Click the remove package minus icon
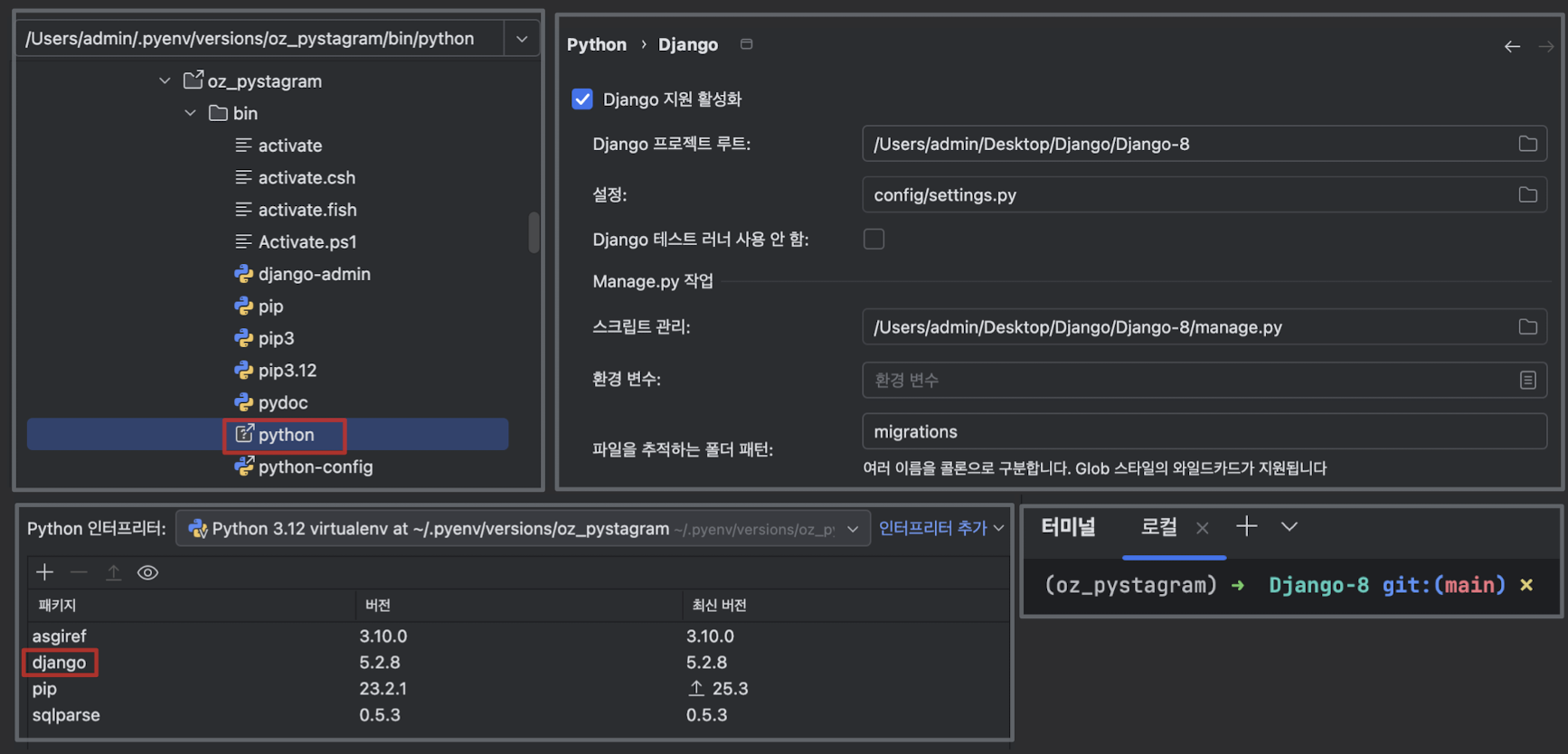This screenshot has height=754, width=1568. click(79, 572)
